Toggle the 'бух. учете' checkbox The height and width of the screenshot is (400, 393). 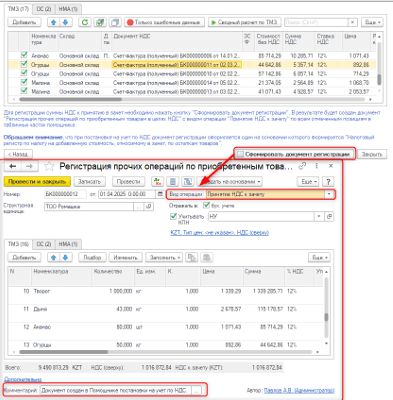tap(207, 206)
